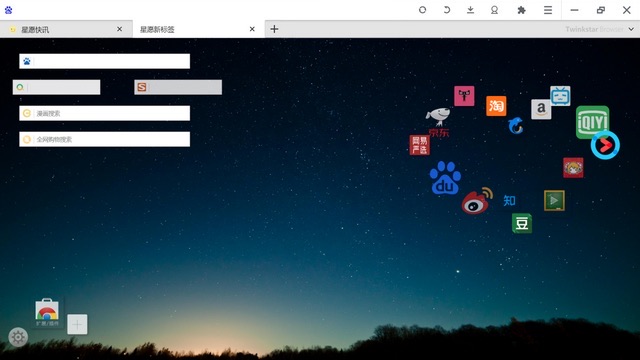Open the green iQIYI shortcut icon

pos(592,122)
